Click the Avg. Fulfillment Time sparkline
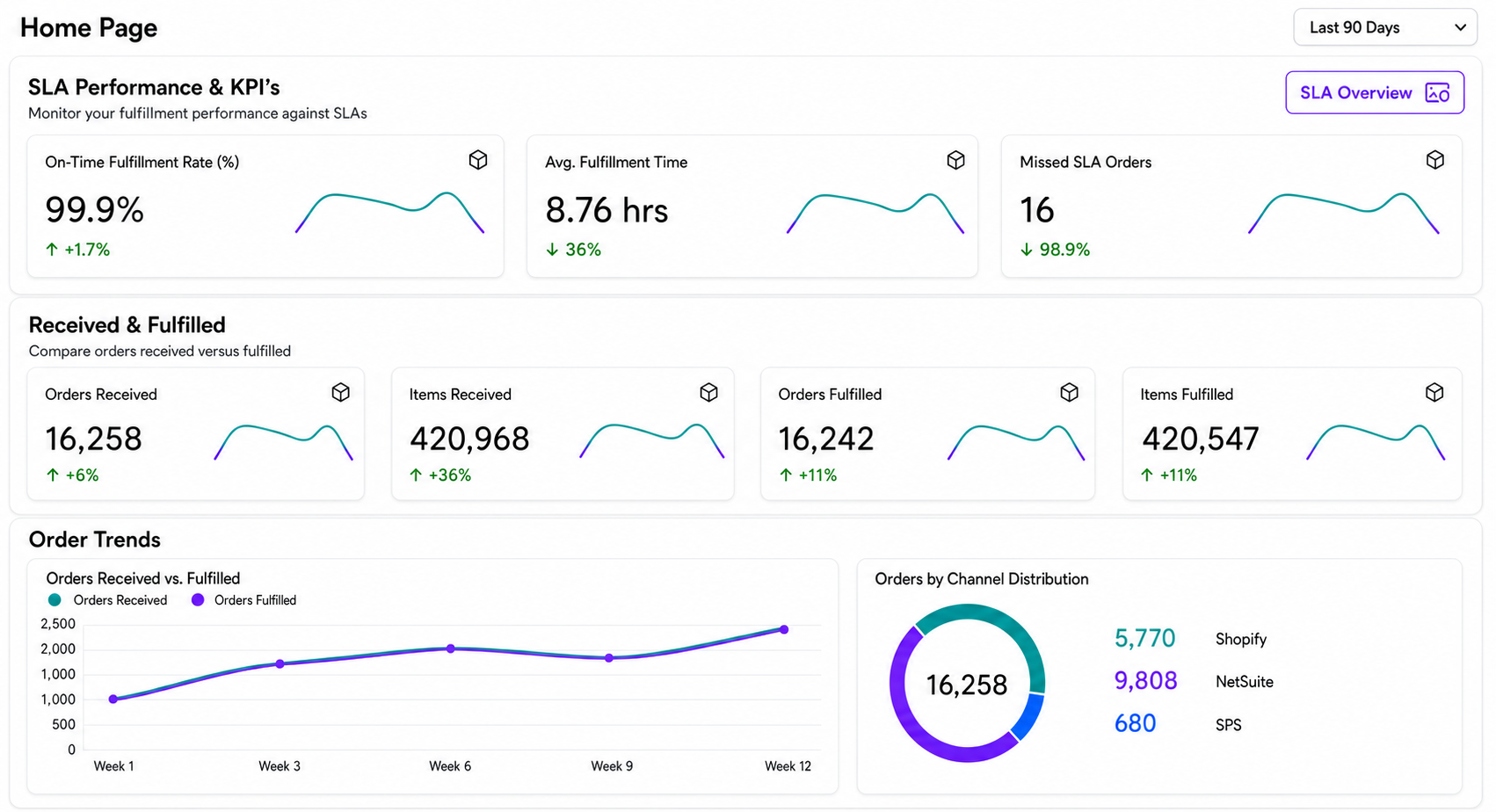 click(875, 212)
